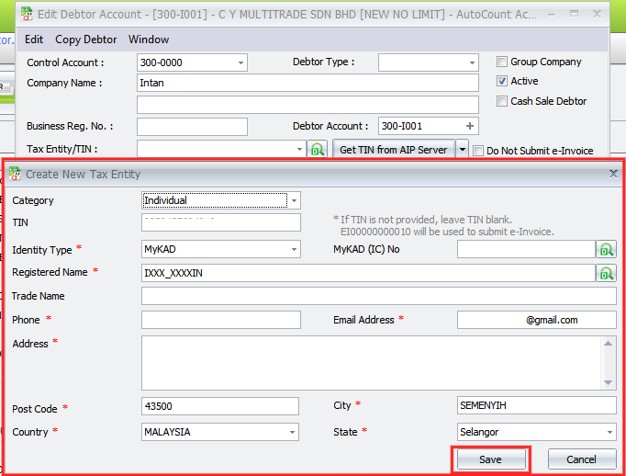Close the Create New Tax Entity dialog

tap(613, 174)
